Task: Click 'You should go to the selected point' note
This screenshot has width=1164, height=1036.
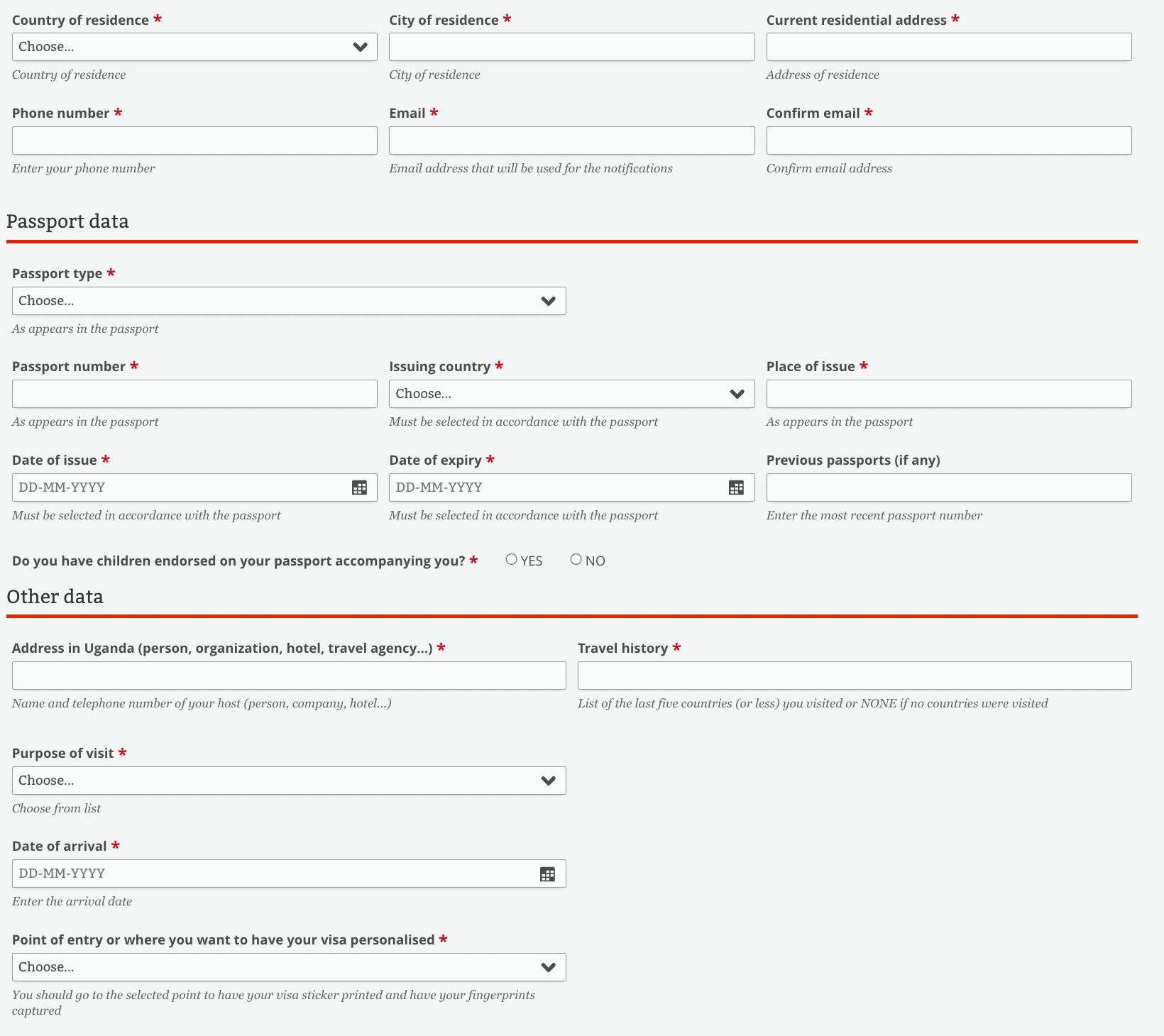Action: [273, 1003]
